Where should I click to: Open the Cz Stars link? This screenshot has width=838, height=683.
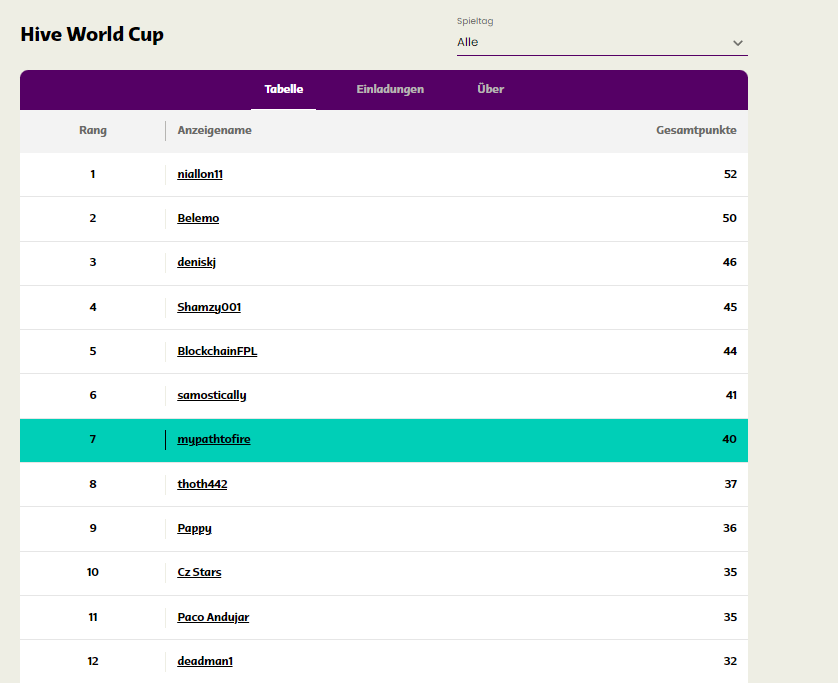click(x=199, y=572)
